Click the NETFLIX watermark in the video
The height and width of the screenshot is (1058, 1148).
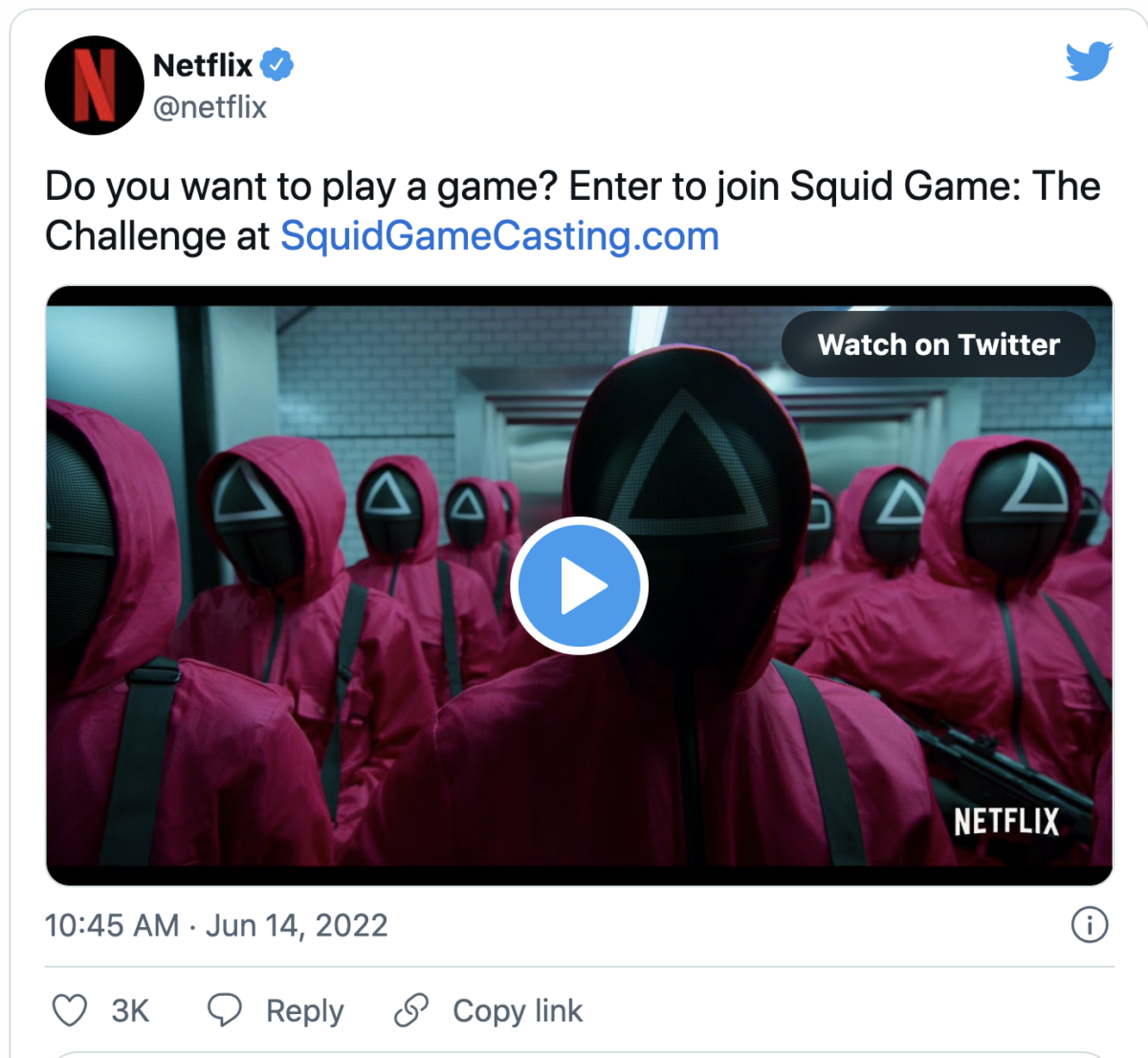(1006, 821)
